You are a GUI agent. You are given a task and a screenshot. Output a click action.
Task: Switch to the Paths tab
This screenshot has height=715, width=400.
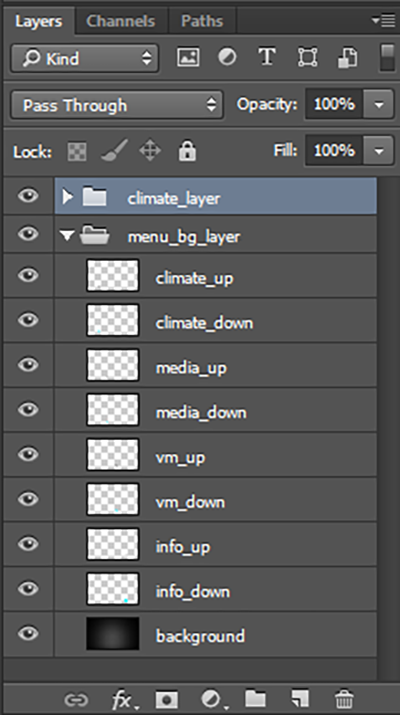coord(202,21)
